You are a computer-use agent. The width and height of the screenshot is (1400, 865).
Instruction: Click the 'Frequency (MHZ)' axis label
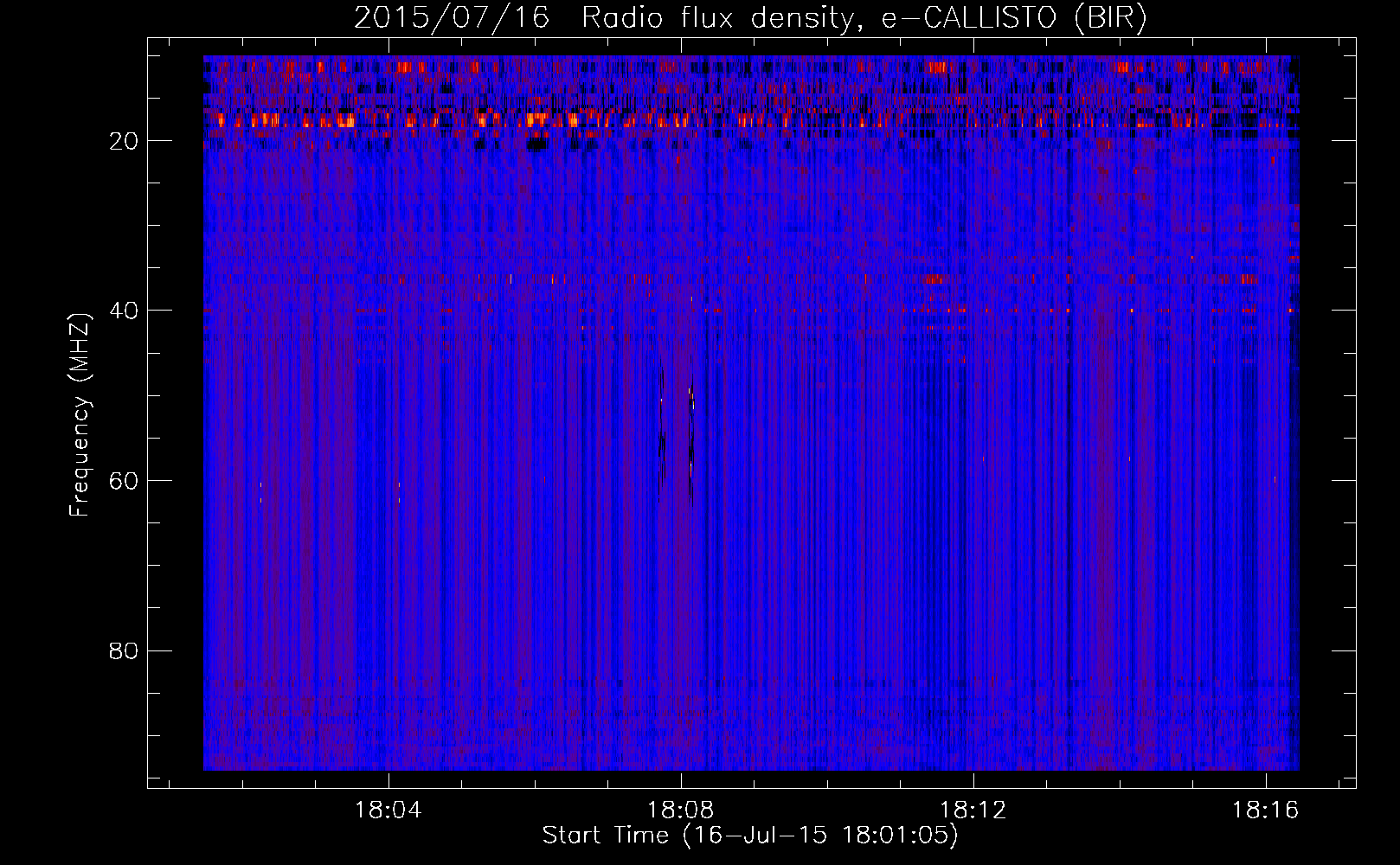click(80, 415)
